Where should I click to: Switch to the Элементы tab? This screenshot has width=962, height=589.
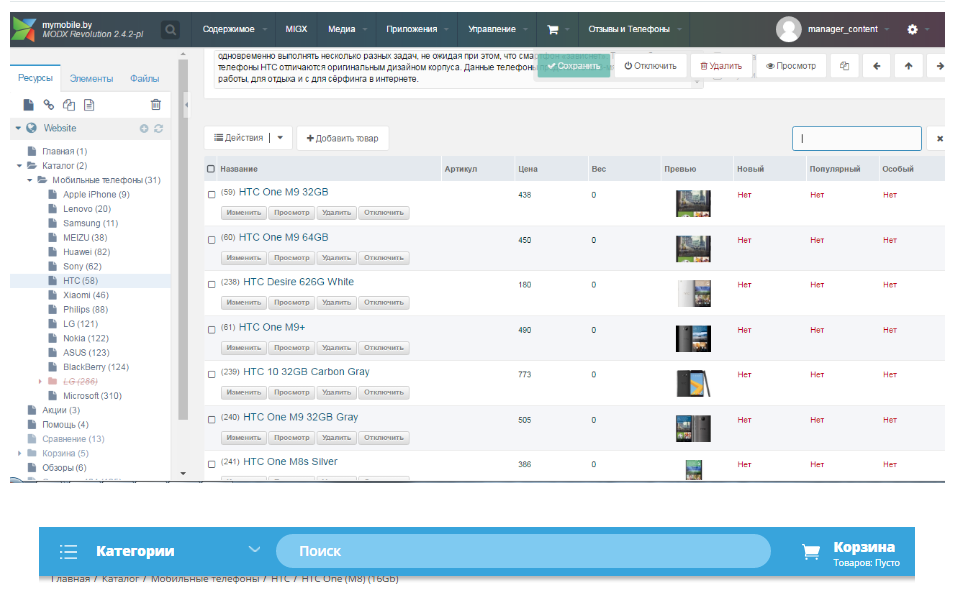[91, 79]
